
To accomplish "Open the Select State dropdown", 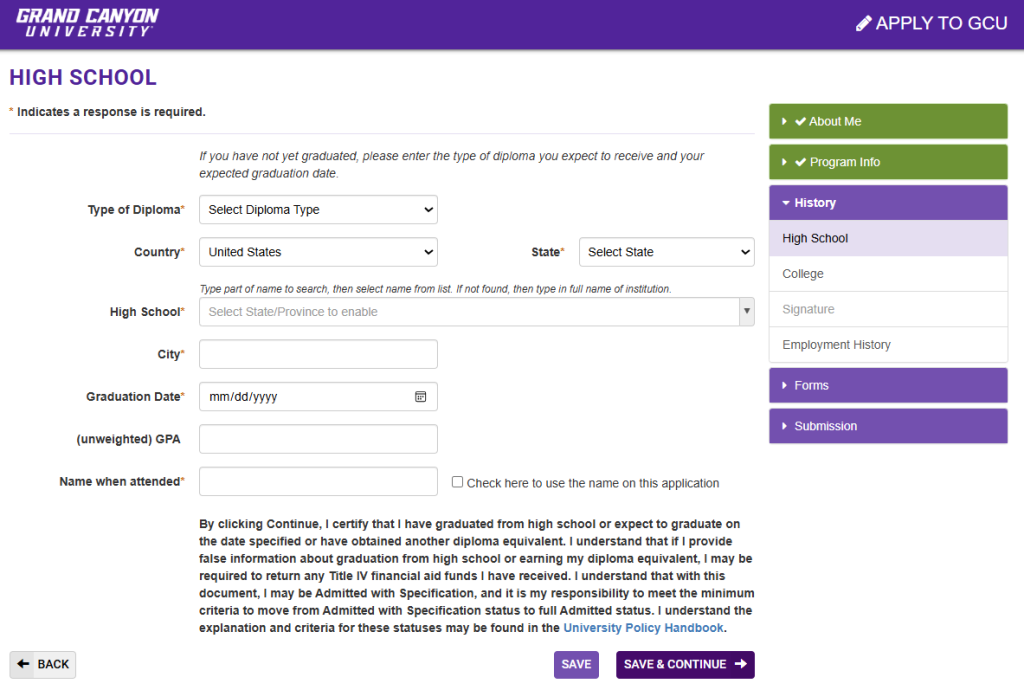I will click(666, 252).
